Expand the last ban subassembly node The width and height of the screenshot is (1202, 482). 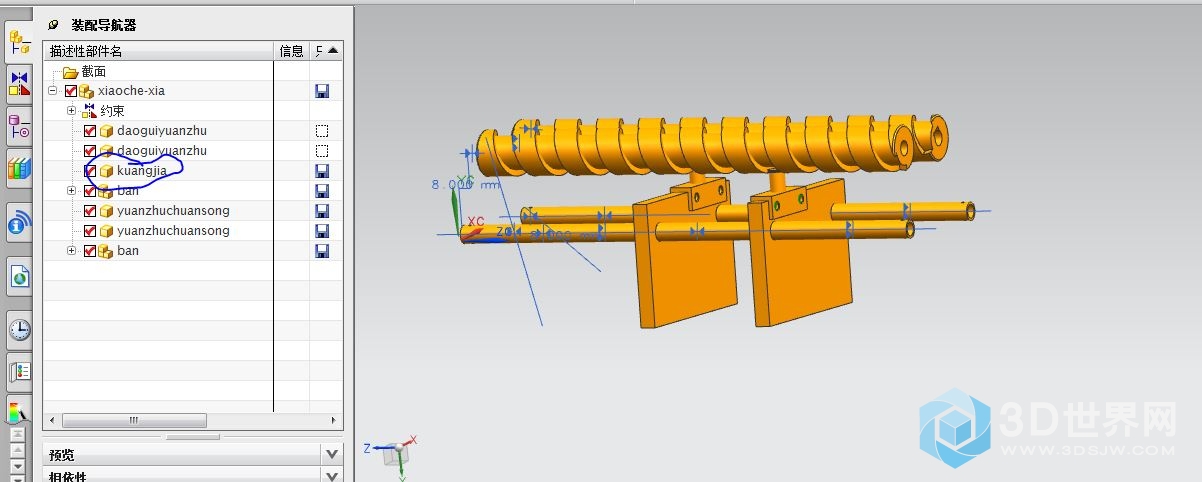[x=71, y=251]
